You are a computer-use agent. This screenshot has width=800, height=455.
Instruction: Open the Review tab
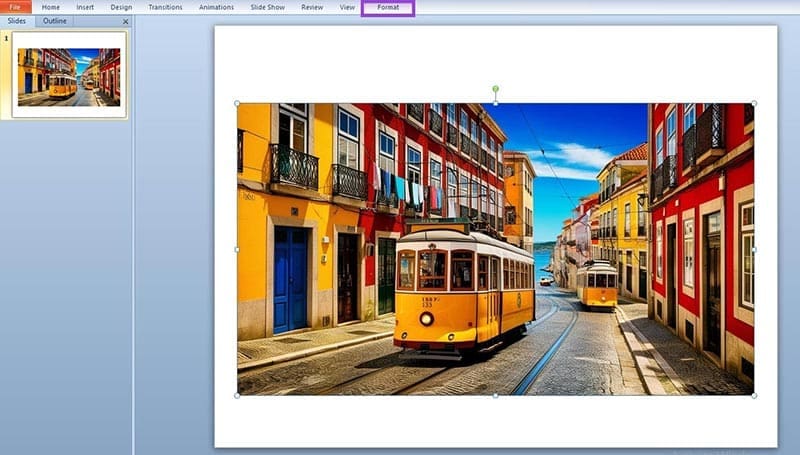pyautogui.click(x=312, y=7)
